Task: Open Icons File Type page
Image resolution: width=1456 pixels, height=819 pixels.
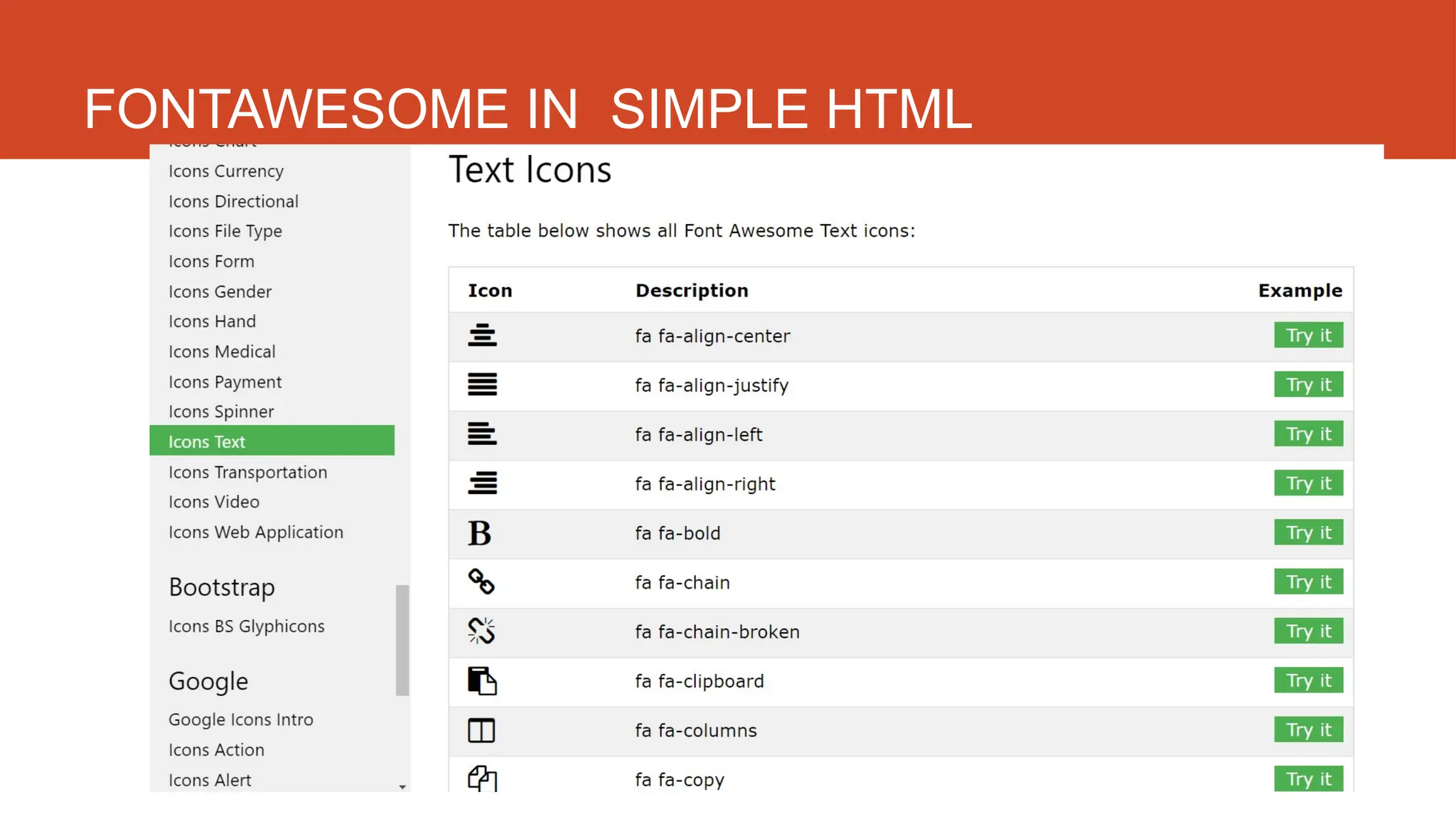Action: 225,231
